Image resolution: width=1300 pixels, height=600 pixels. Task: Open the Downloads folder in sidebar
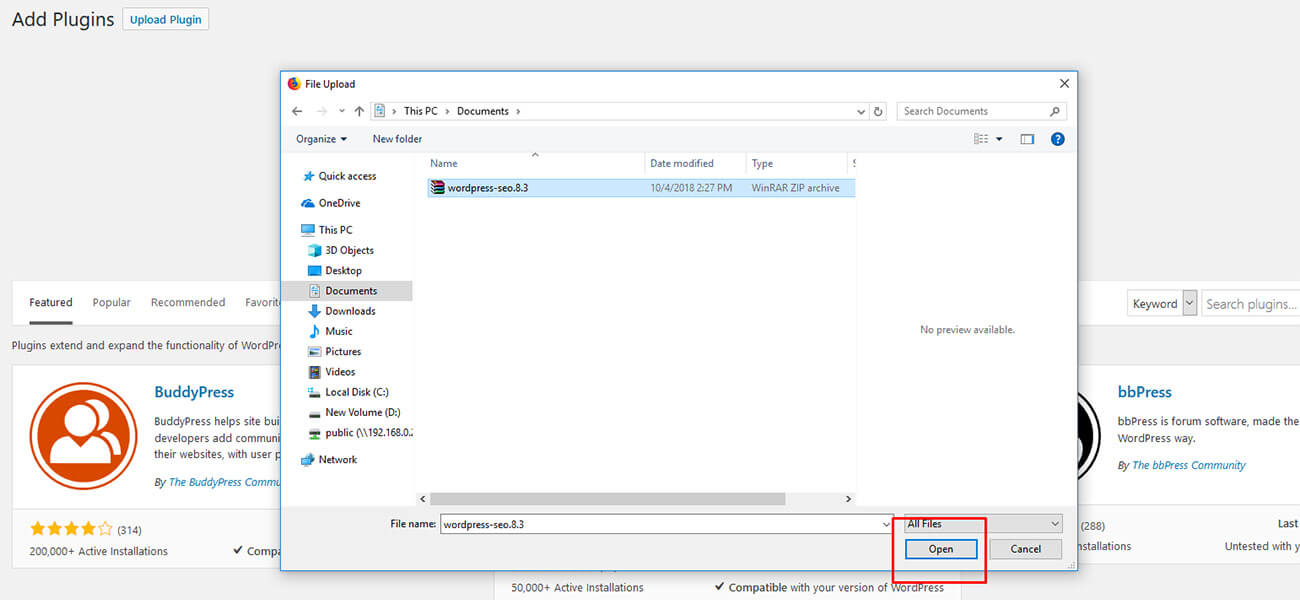coord(349,311)
